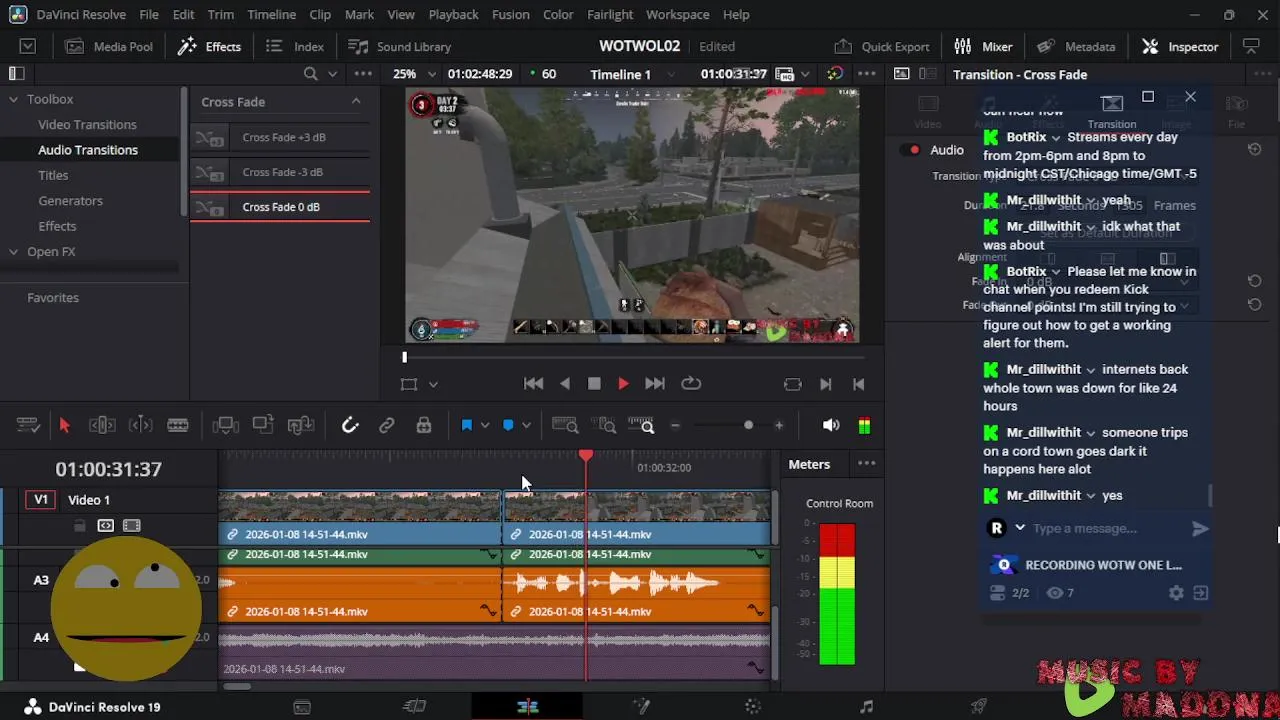1280x720 pixels.
Task: Toggle timeline Snapping magnet
Action: coord(350,426)
